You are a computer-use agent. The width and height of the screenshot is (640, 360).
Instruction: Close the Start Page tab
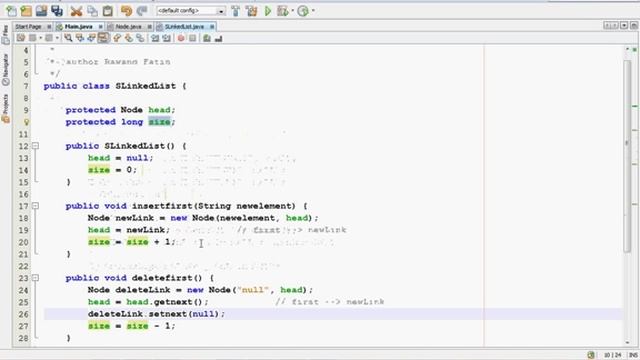pos(49,27)
